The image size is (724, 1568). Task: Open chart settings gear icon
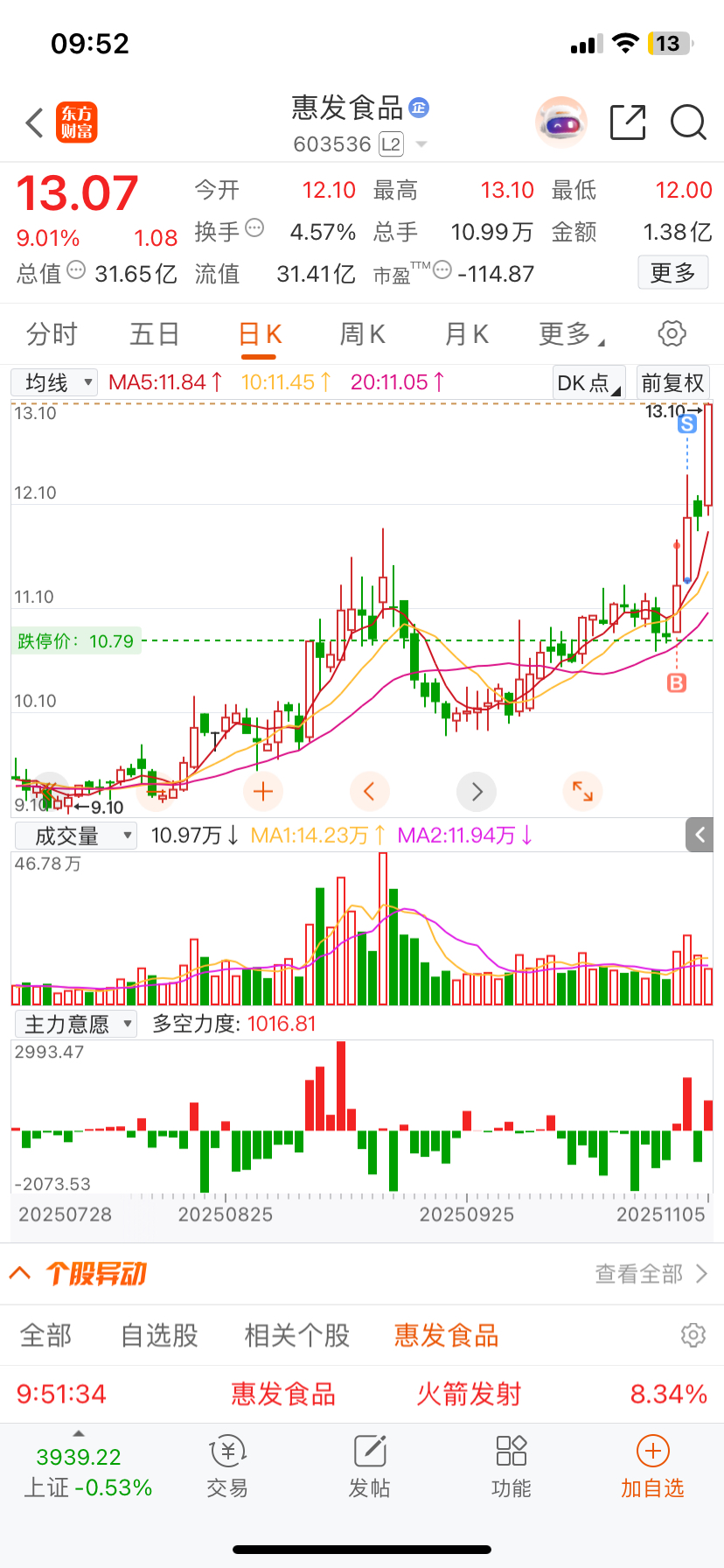point(672,333)
